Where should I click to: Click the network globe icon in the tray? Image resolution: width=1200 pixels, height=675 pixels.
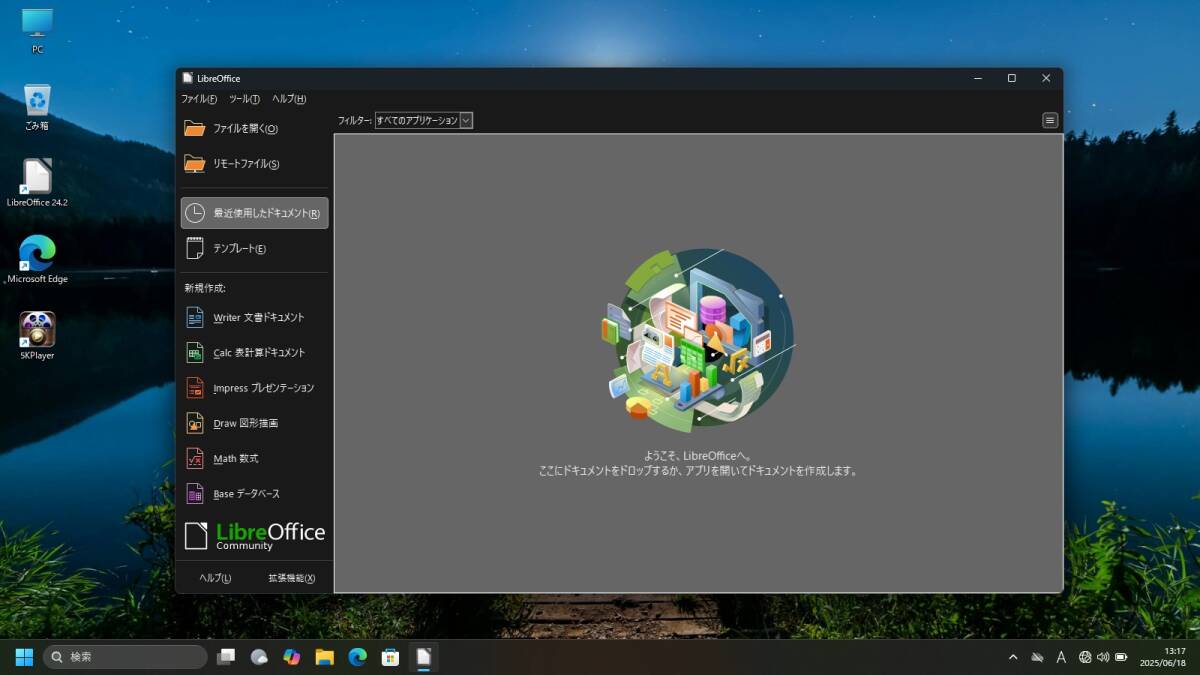(1085, 657)
